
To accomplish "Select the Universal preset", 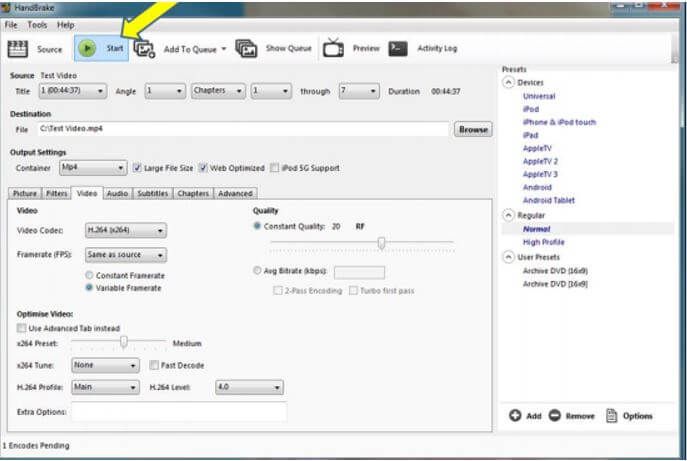I will click(x=539, y=96).
